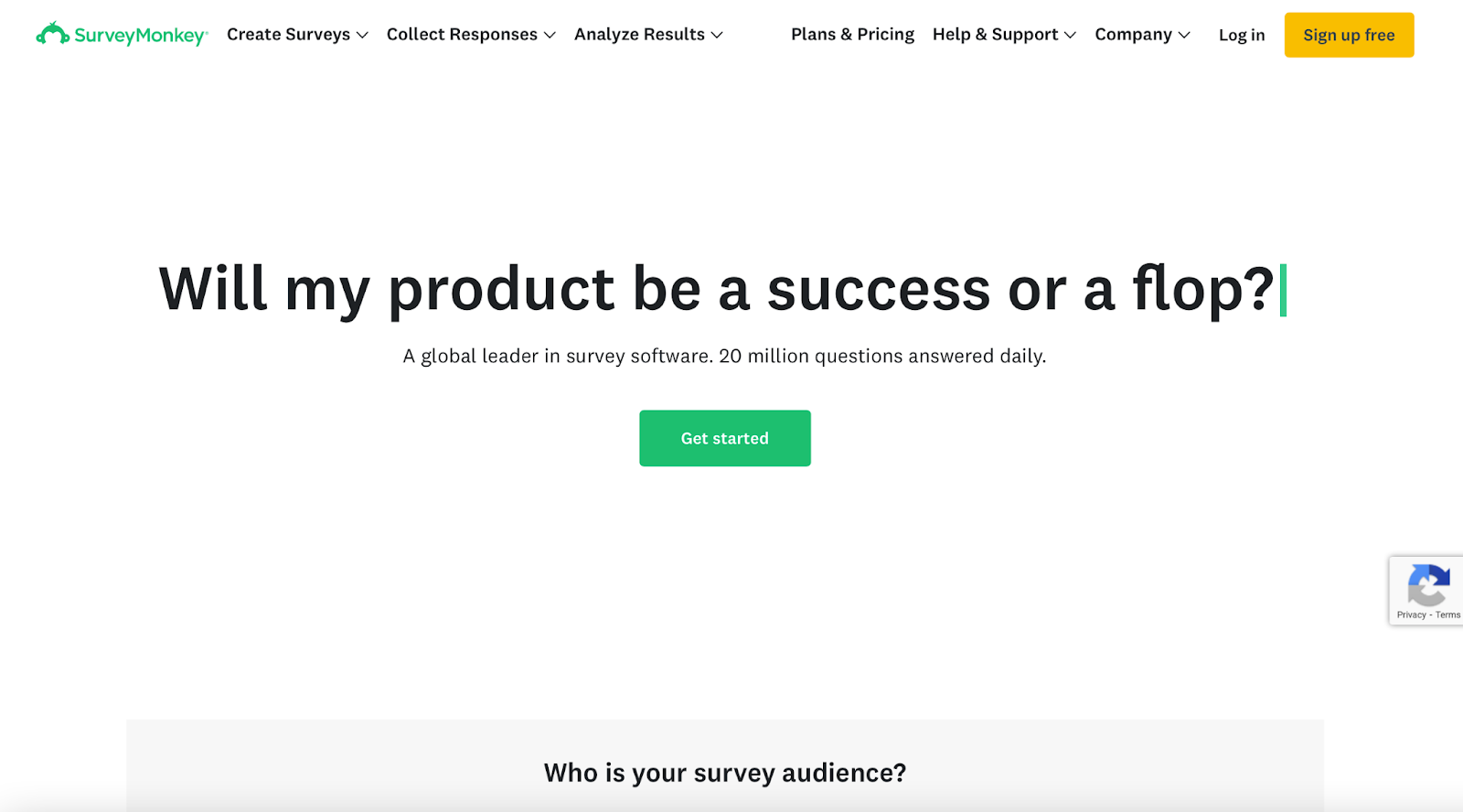Click the chevron beside Create Surveys
Image resolution: width=1463 pixels, height=812 pixels.
click(362, 35)
